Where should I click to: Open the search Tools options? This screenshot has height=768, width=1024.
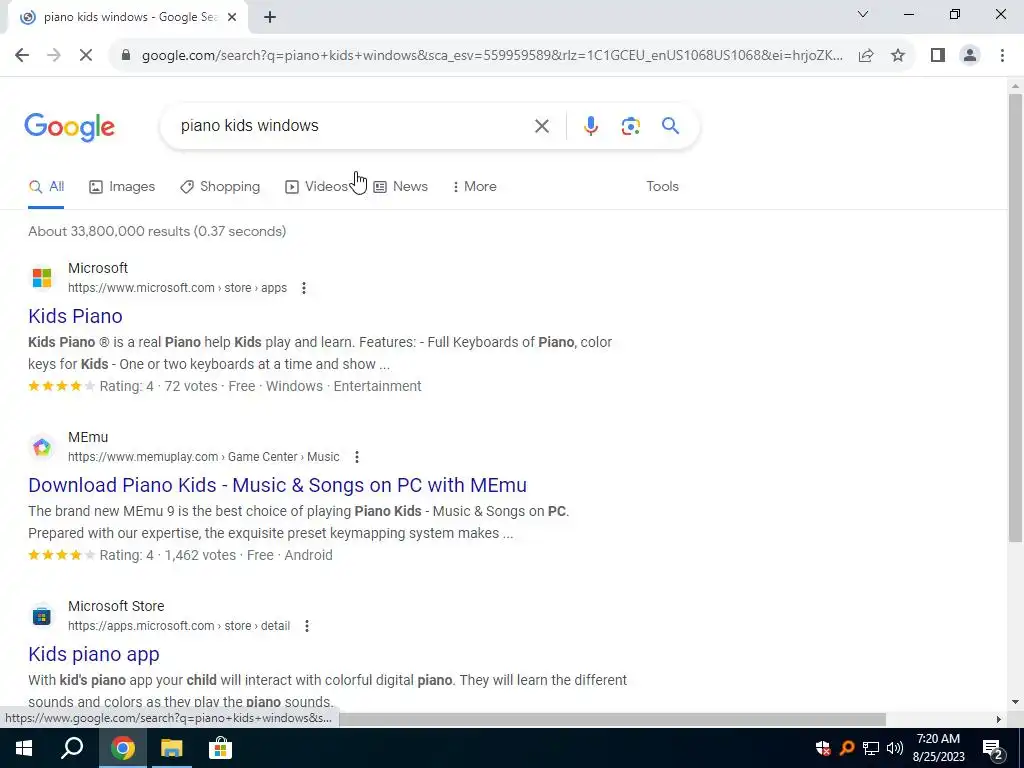[662, 187]
